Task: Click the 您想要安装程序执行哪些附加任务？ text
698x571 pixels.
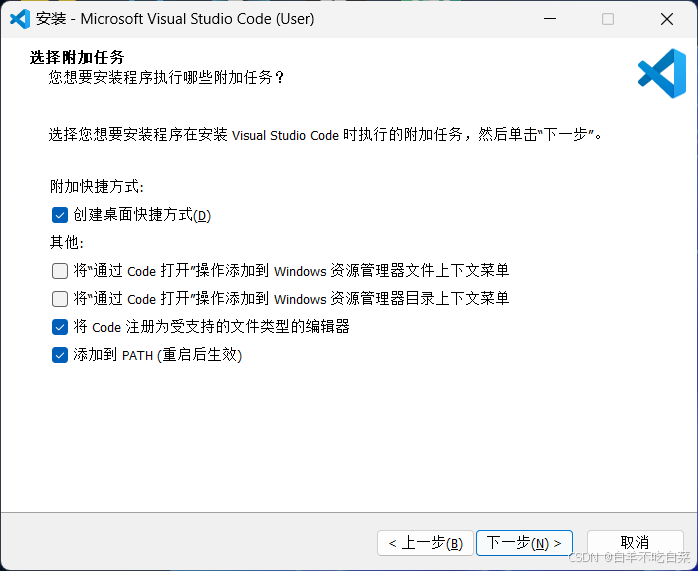Action: (166, 77)
